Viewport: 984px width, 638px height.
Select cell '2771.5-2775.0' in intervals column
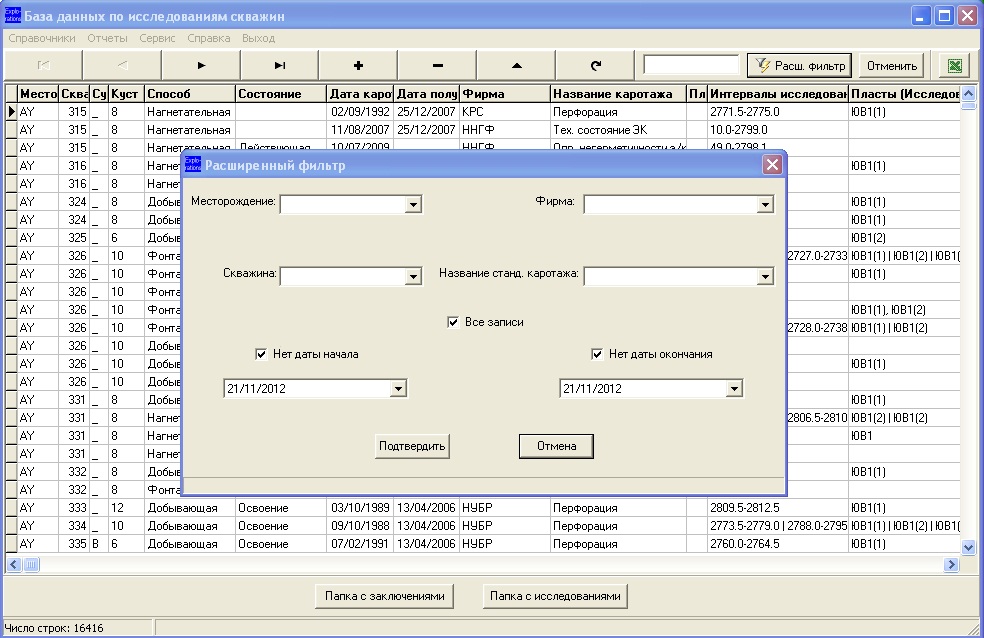[x=778, y=112]
